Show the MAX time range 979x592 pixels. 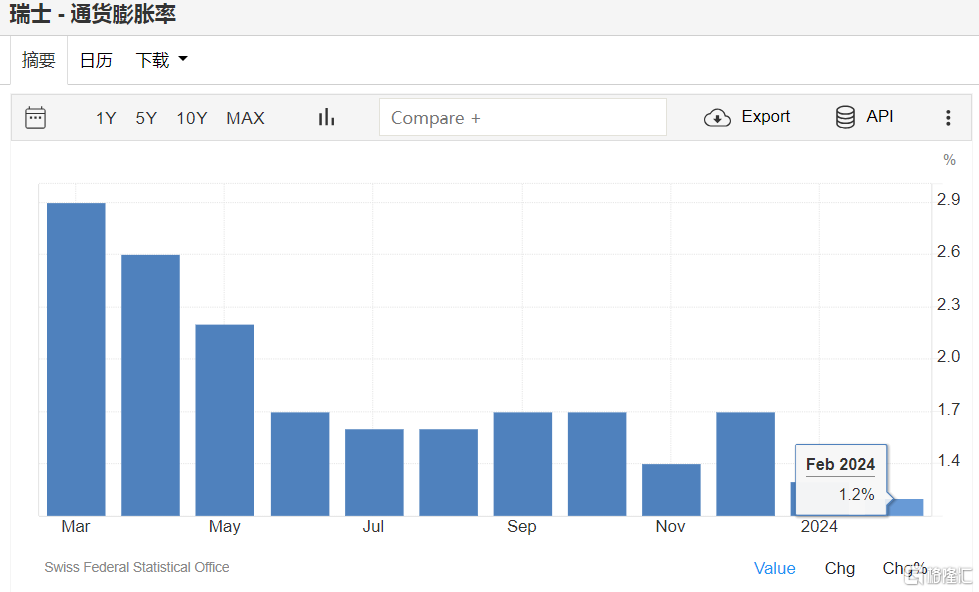coord(245,118)
